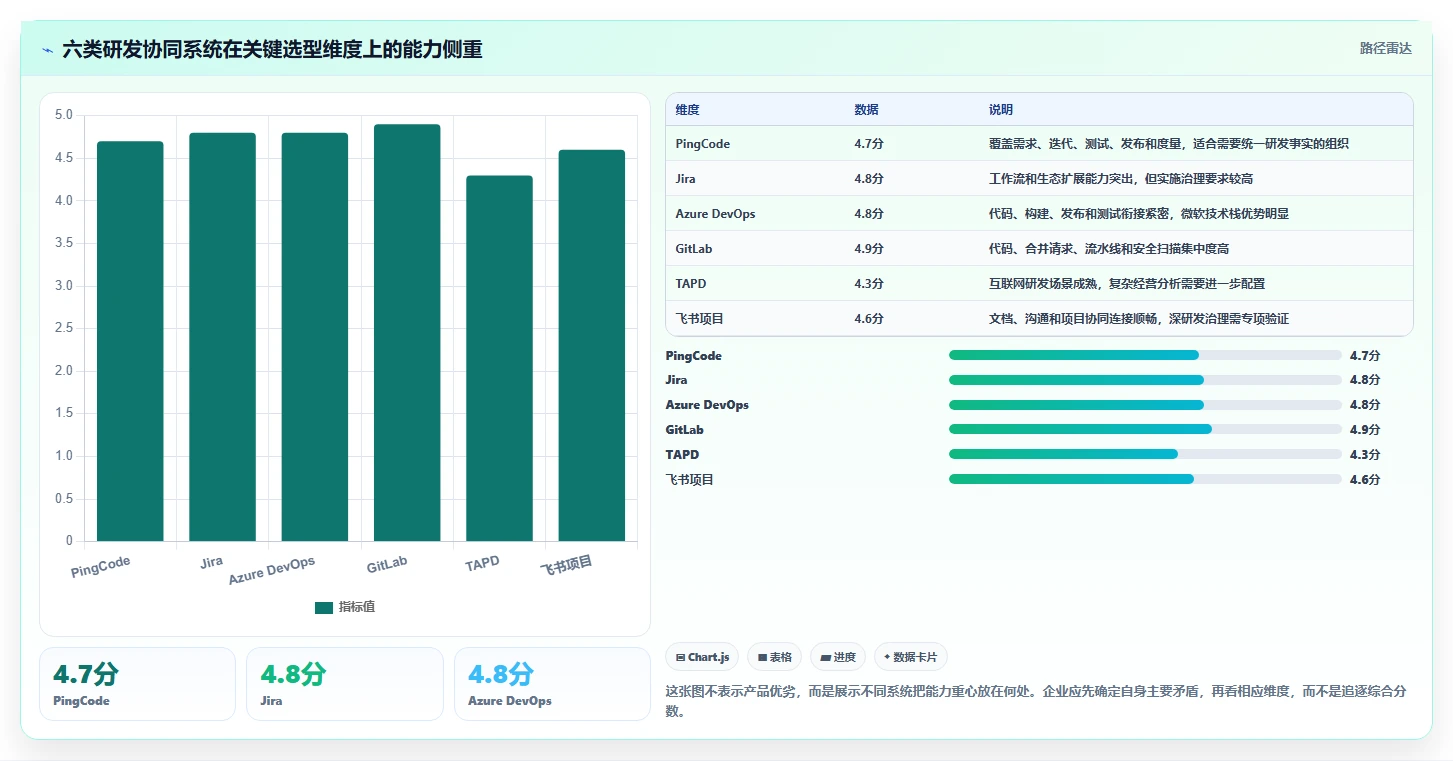This screenshot has width=1453, height=761.
Task: Click the TAPD label on chart x-axis
Action: point(482,564)
